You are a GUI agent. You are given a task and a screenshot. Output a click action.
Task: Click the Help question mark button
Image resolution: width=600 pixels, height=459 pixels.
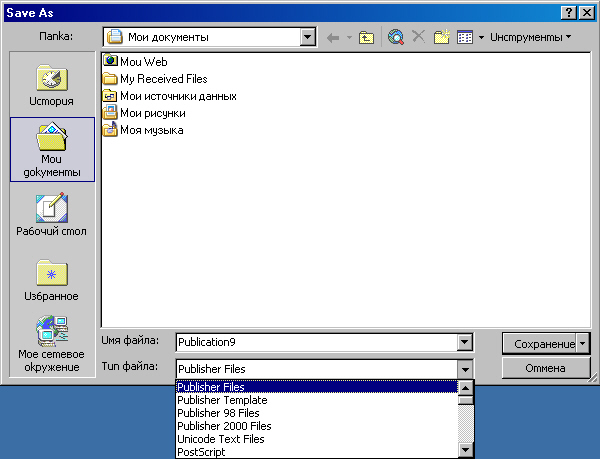(x=568, y=11)
